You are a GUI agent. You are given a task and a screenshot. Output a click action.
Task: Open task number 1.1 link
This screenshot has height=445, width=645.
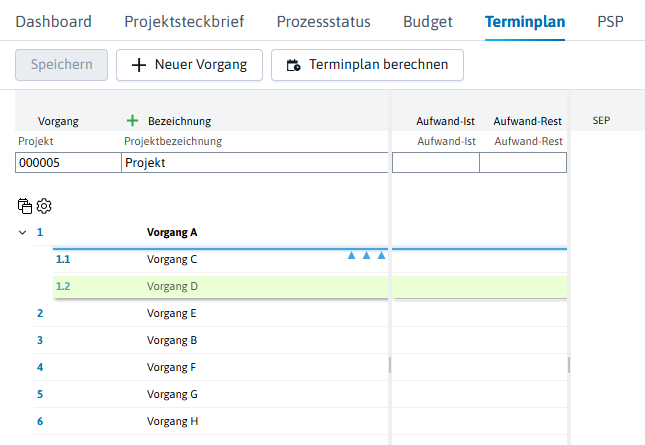(63, 259)
